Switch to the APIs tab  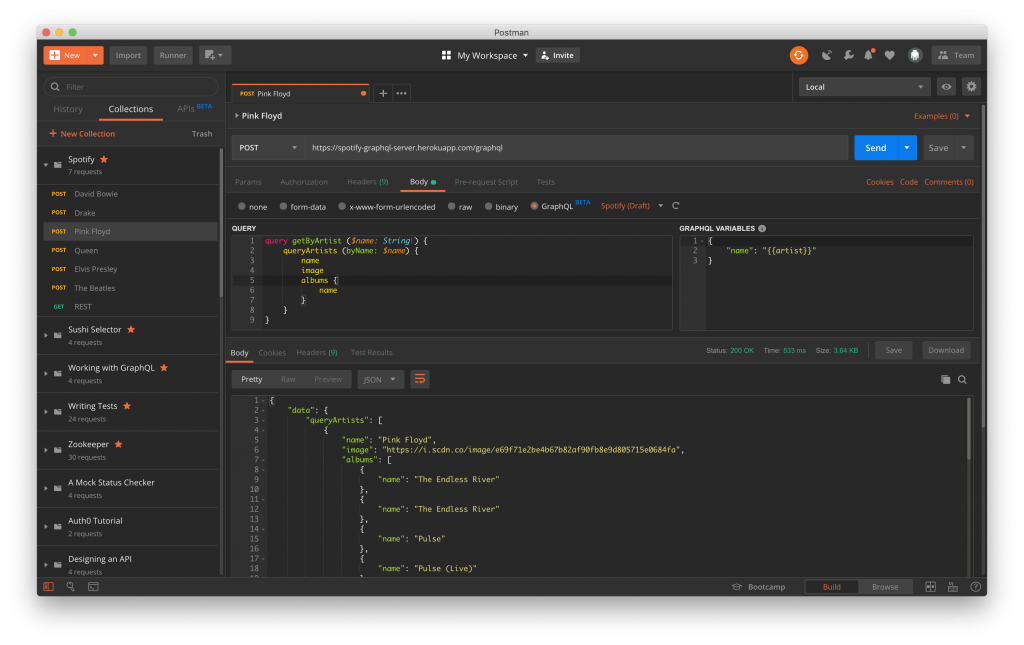[194, 108]
